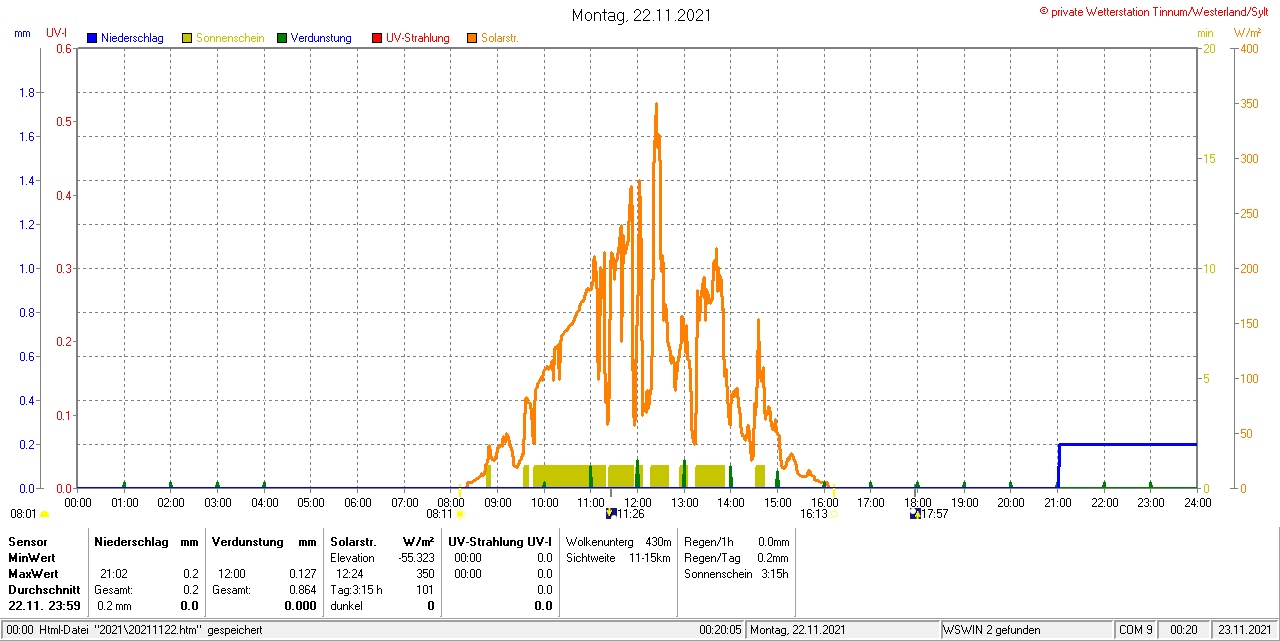Select the Verdunstung legend label
Screen dimensions: 1280x641
[x=321, y=38]
